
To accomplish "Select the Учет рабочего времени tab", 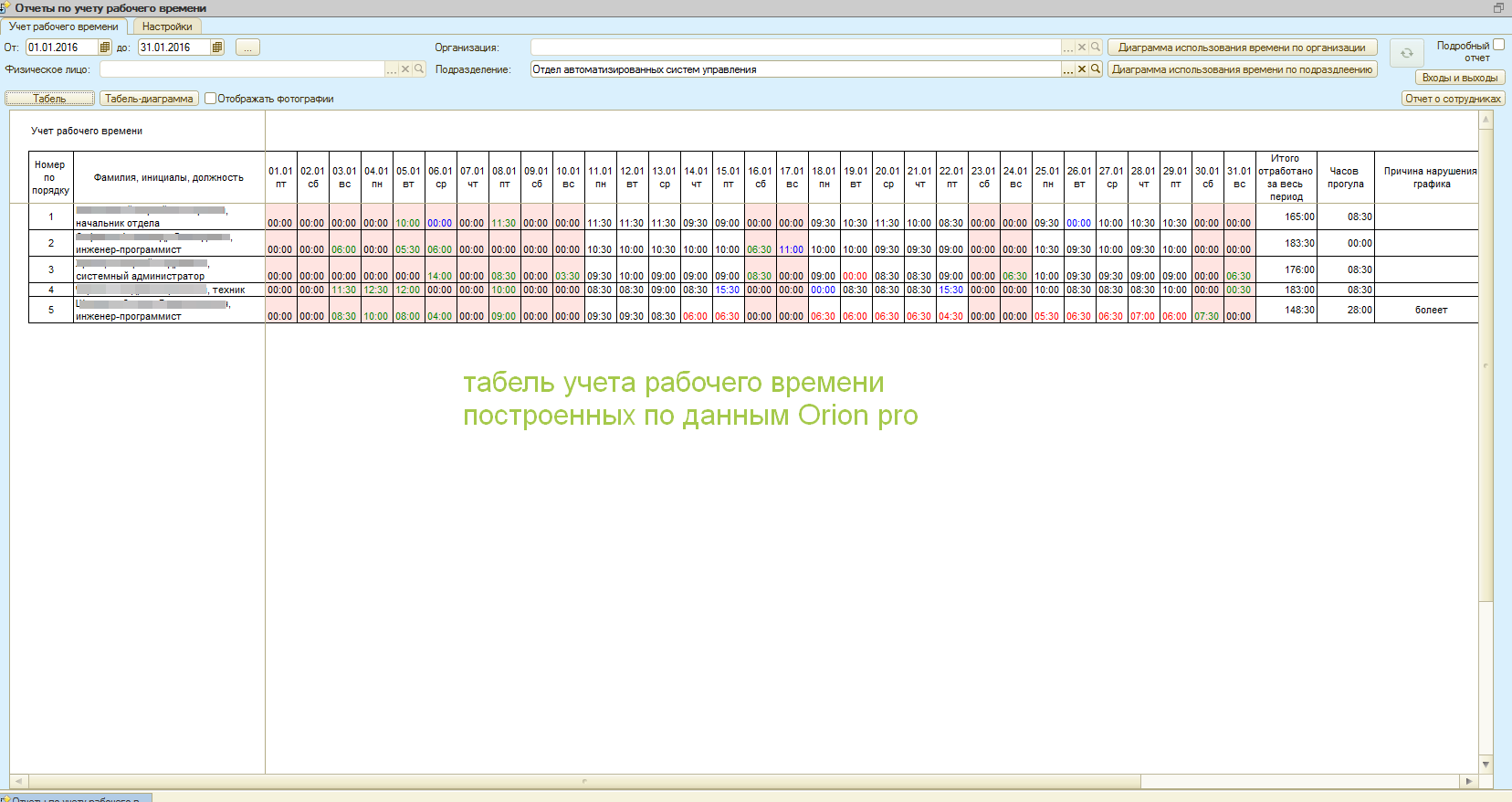I will click(x=64, y=26).
